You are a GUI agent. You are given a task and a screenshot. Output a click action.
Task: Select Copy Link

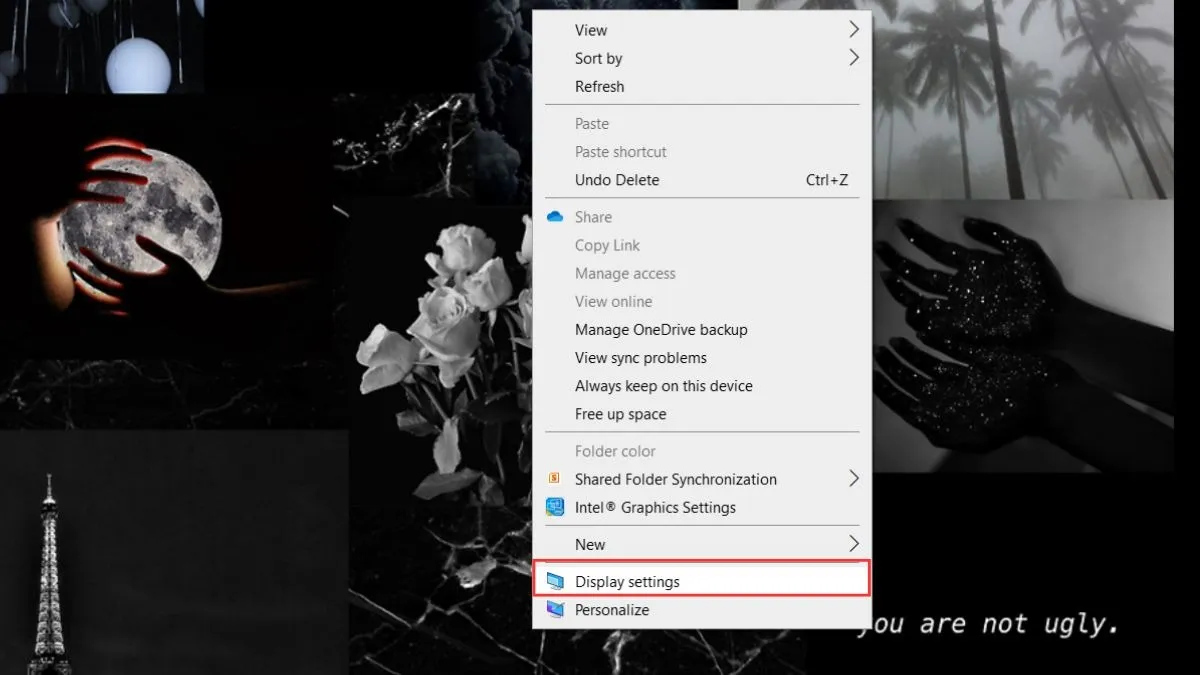click(x=607, y=245)
